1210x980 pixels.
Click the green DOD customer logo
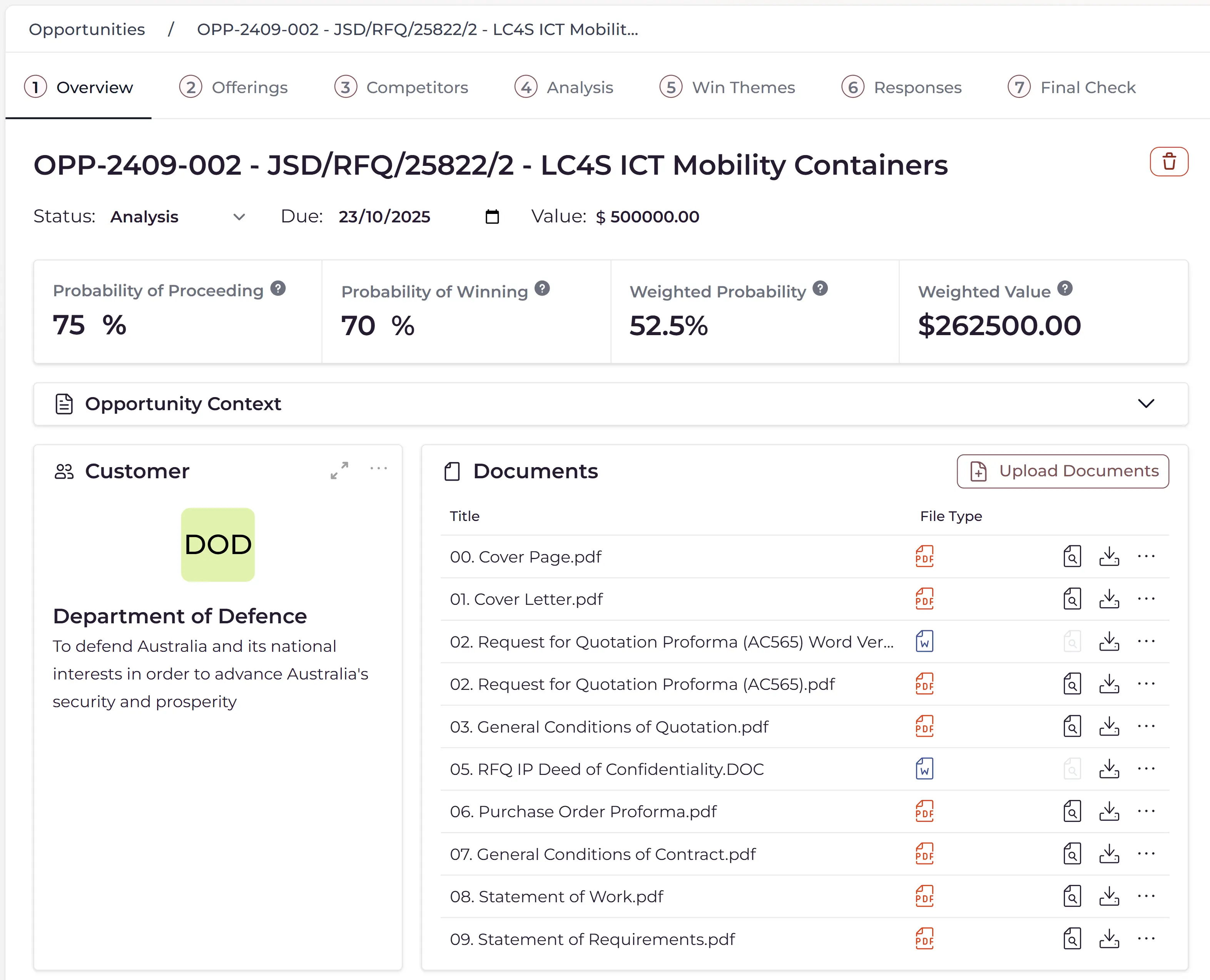[217, 544]
